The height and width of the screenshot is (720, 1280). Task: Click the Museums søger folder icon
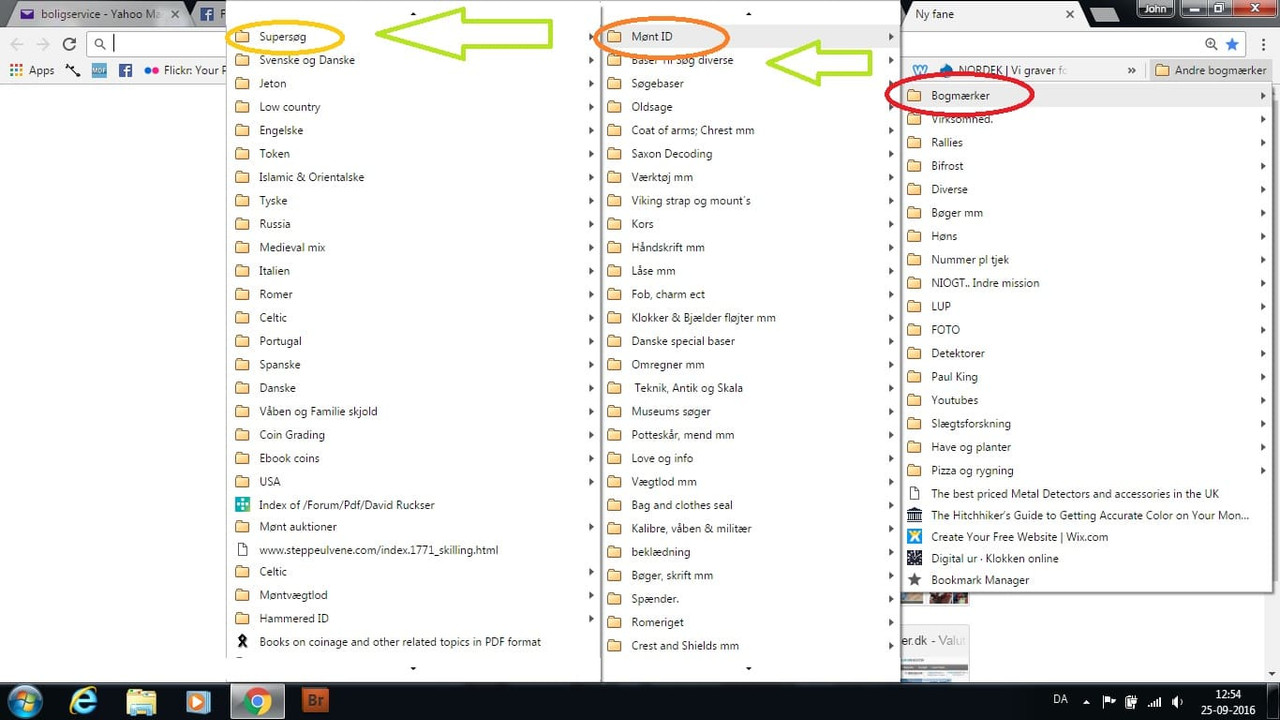click(x=614, y=411)
